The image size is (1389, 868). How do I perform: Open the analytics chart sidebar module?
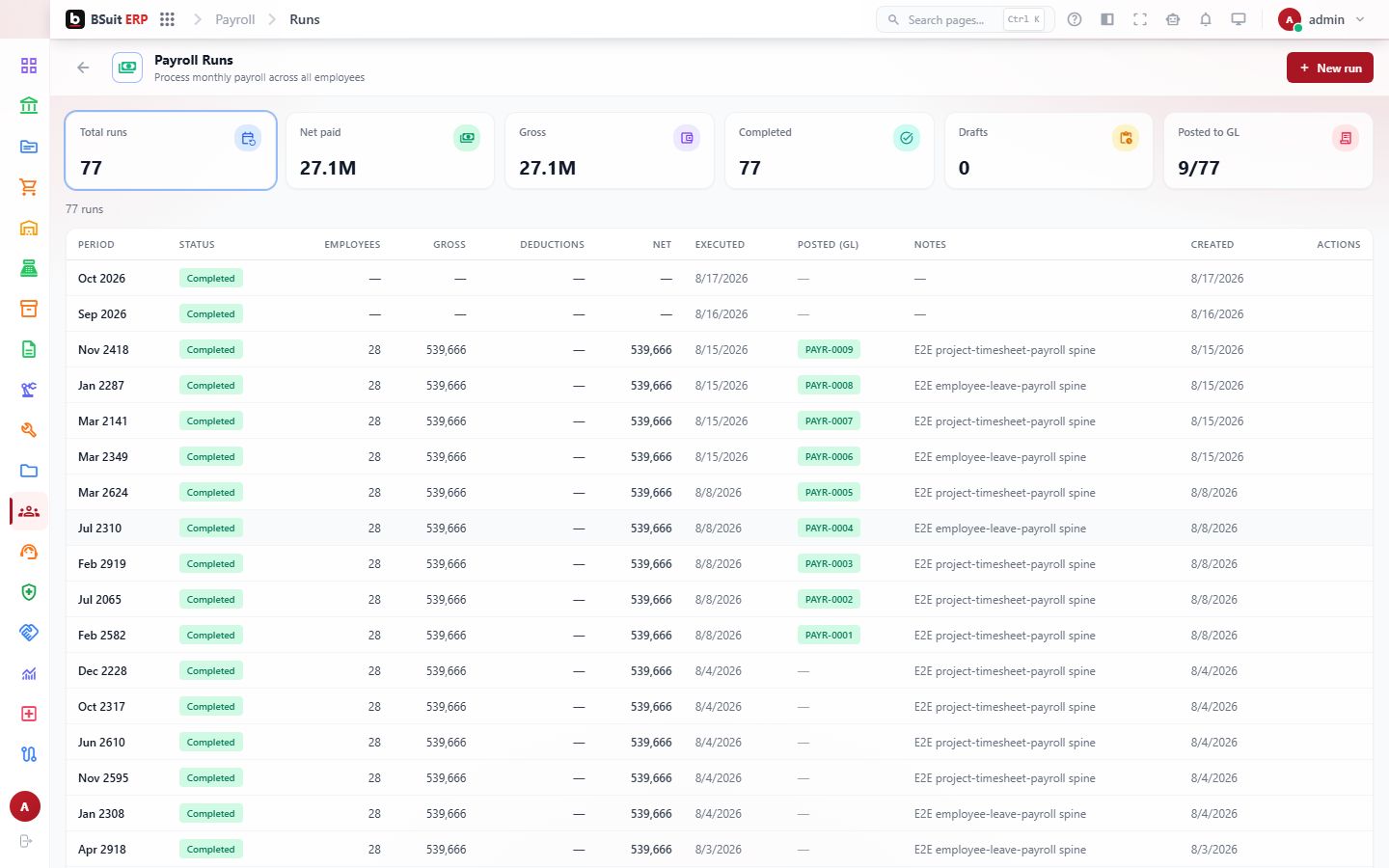29,673
